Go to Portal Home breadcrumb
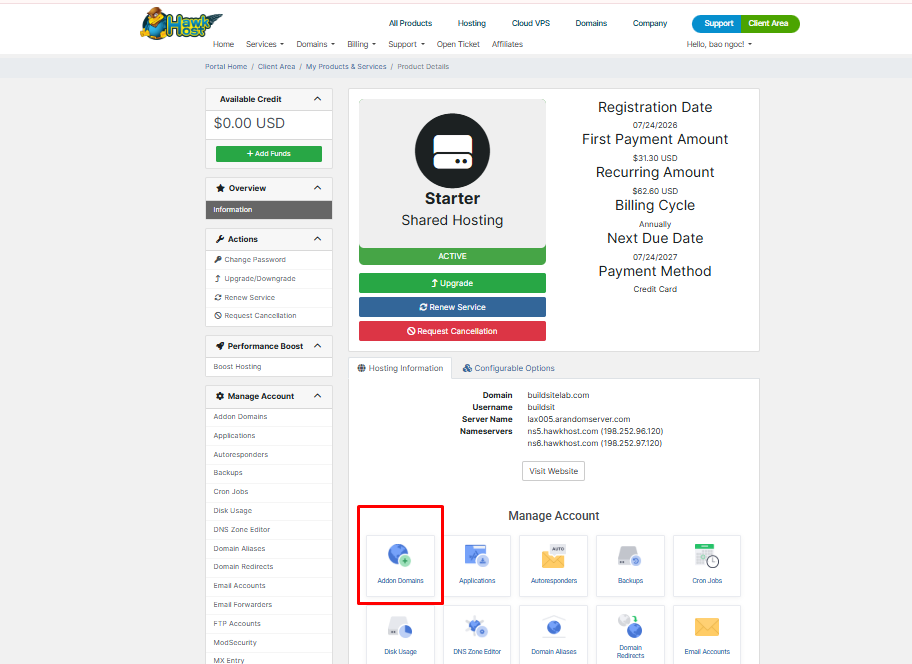912x664 pixels. coord(226,67)
